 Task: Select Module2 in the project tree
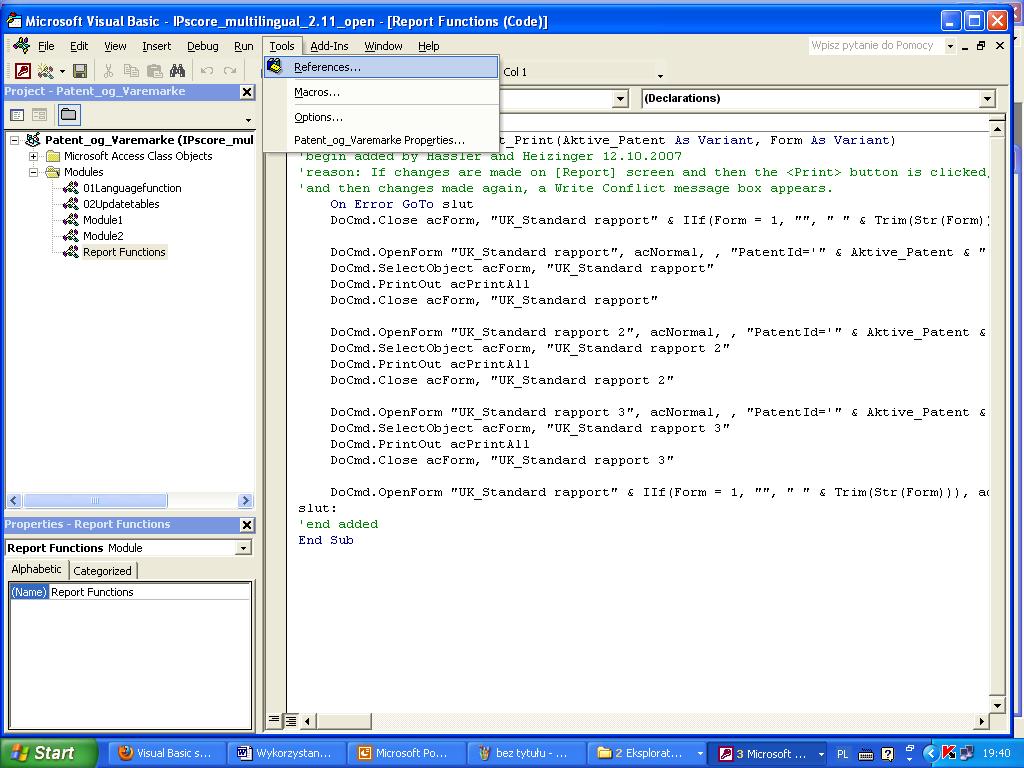tap(103, 236)
